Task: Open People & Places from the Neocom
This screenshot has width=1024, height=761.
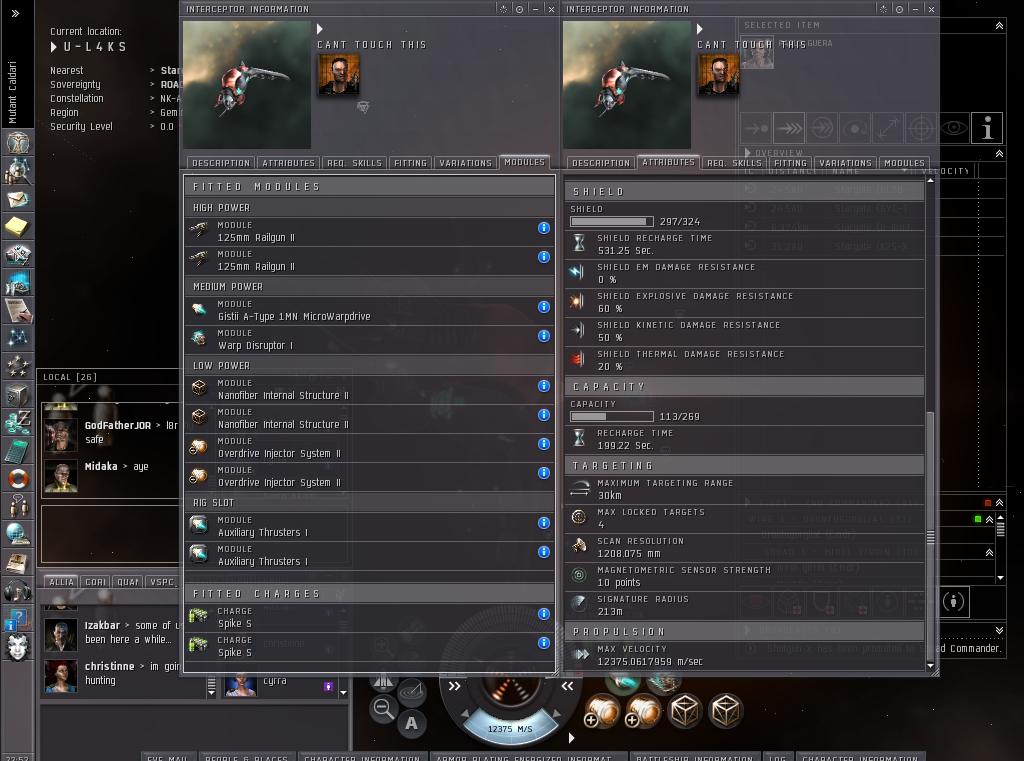Action: [18, 170]
